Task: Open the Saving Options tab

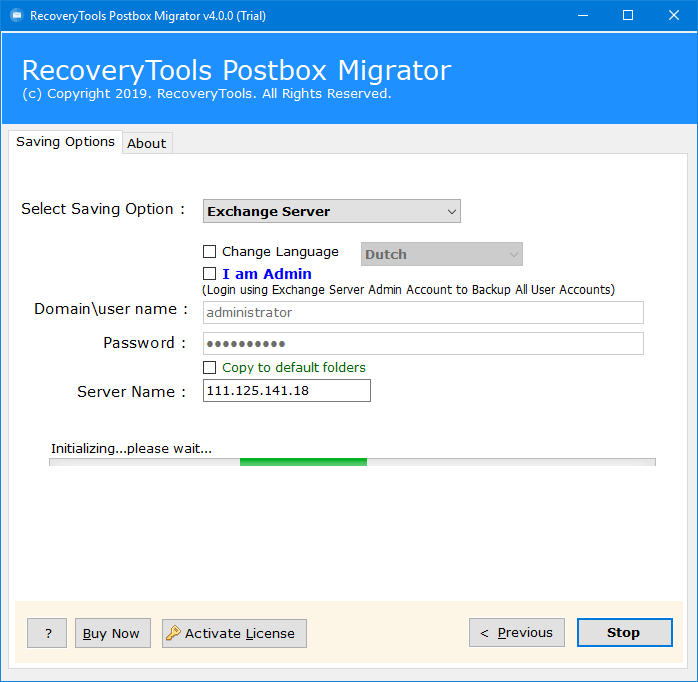Action: (x=65, y=142)
